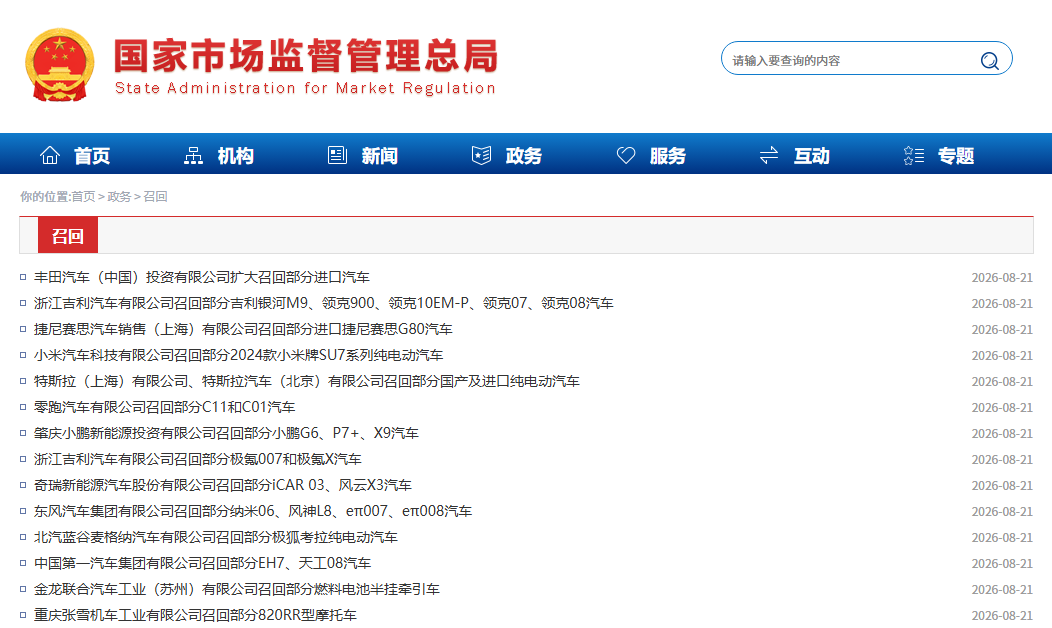Click the magnifier search icon
The image size is (1052, 628).
(x=990, y=61)
